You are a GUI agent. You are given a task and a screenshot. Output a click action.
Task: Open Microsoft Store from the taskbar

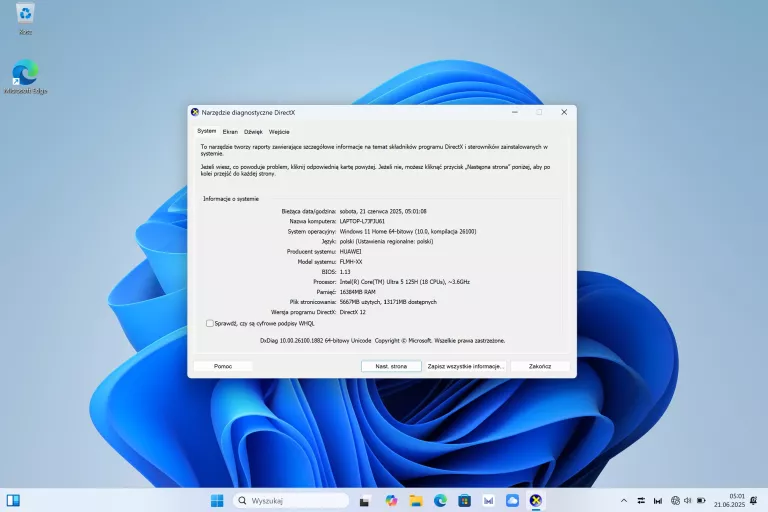tap(464, 500)
